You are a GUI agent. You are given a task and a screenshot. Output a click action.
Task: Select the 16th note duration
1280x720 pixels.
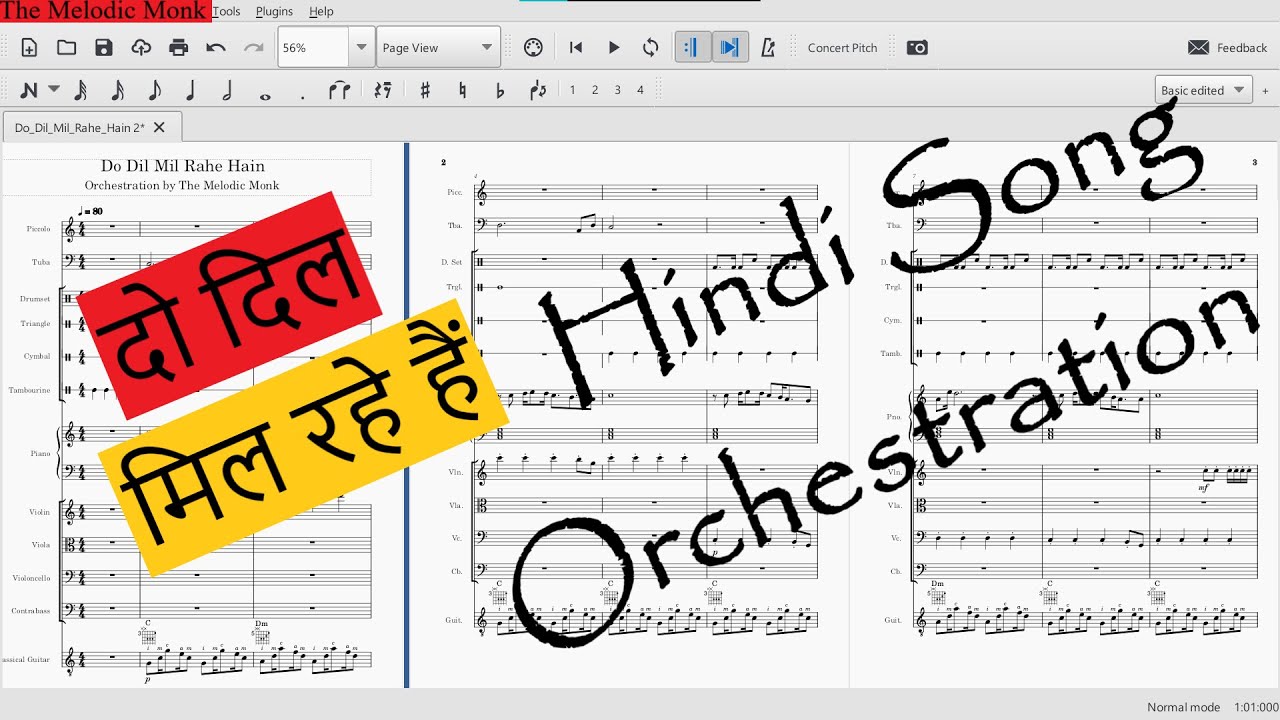click(x=117, y=90)
